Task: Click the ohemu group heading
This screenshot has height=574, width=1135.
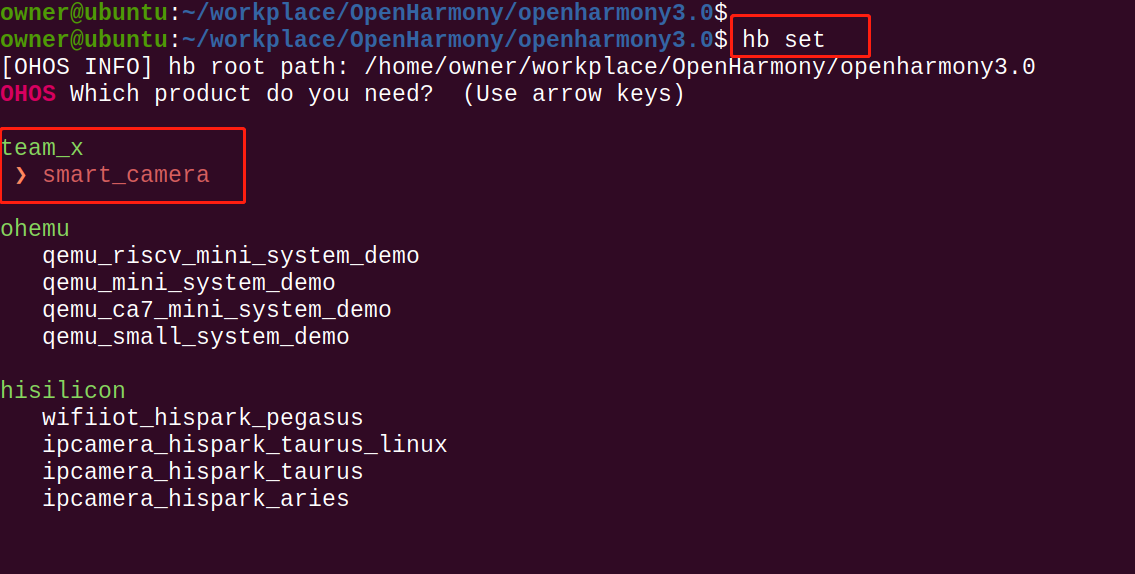Action: click(35, 229)
